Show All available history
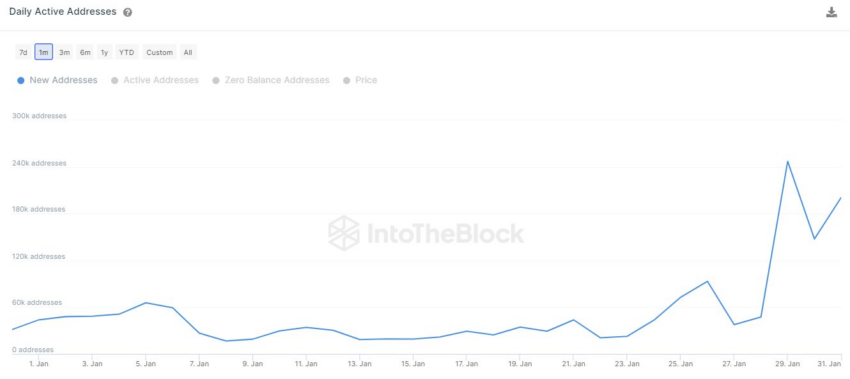 pyautogui.click(x=188, y=53)
